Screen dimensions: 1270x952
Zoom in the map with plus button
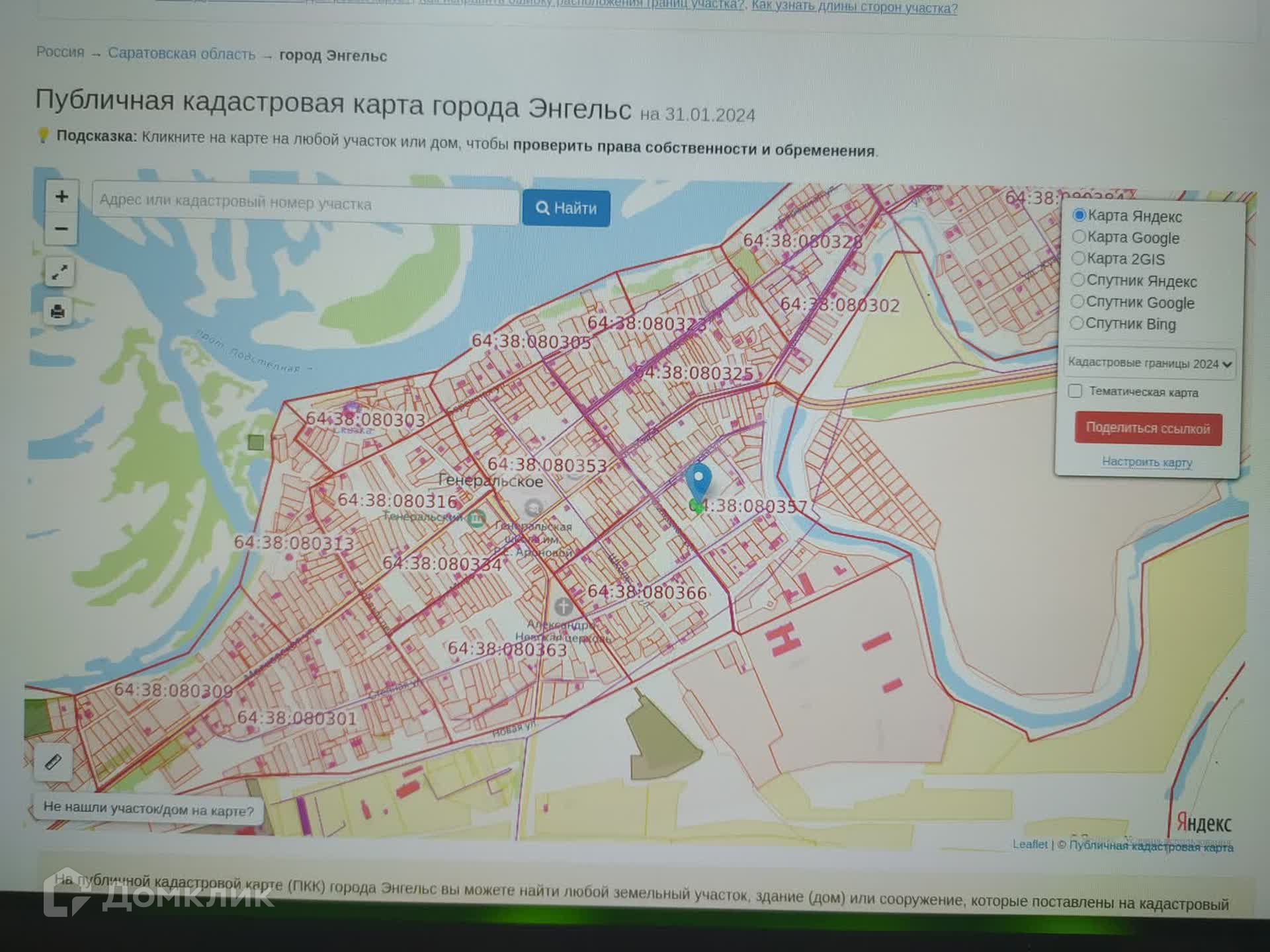tap(62, 196)
